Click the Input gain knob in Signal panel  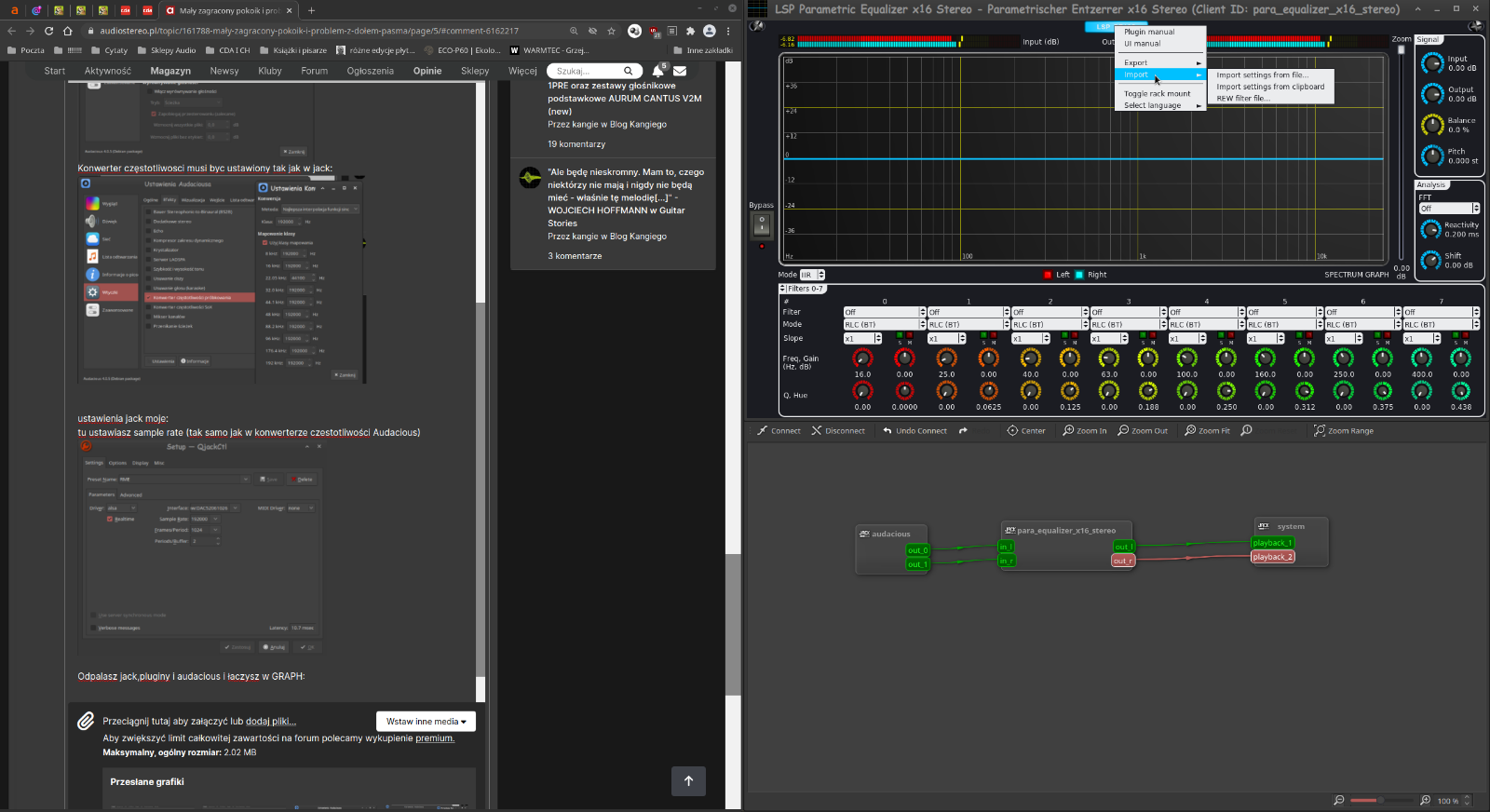[1432, 62]
